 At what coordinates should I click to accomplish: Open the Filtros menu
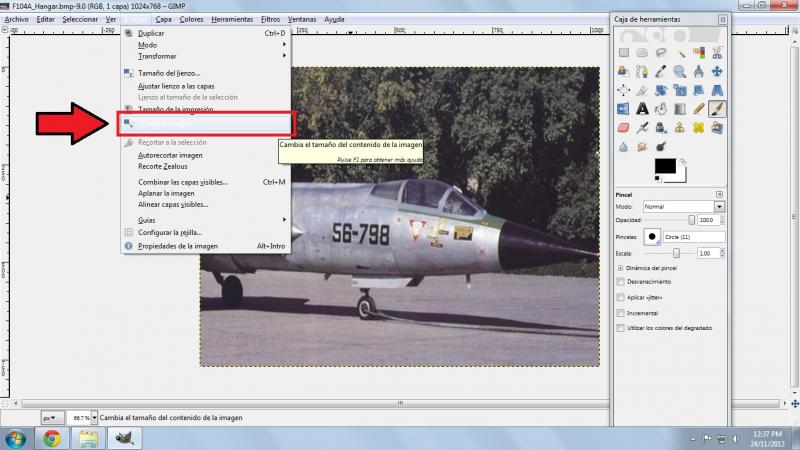270,19
